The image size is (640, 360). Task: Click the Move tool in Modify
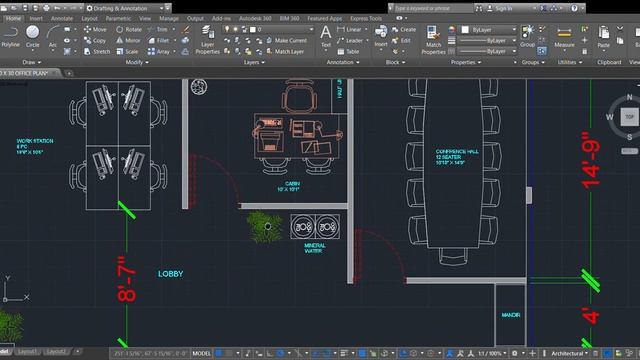click(95, 29)
